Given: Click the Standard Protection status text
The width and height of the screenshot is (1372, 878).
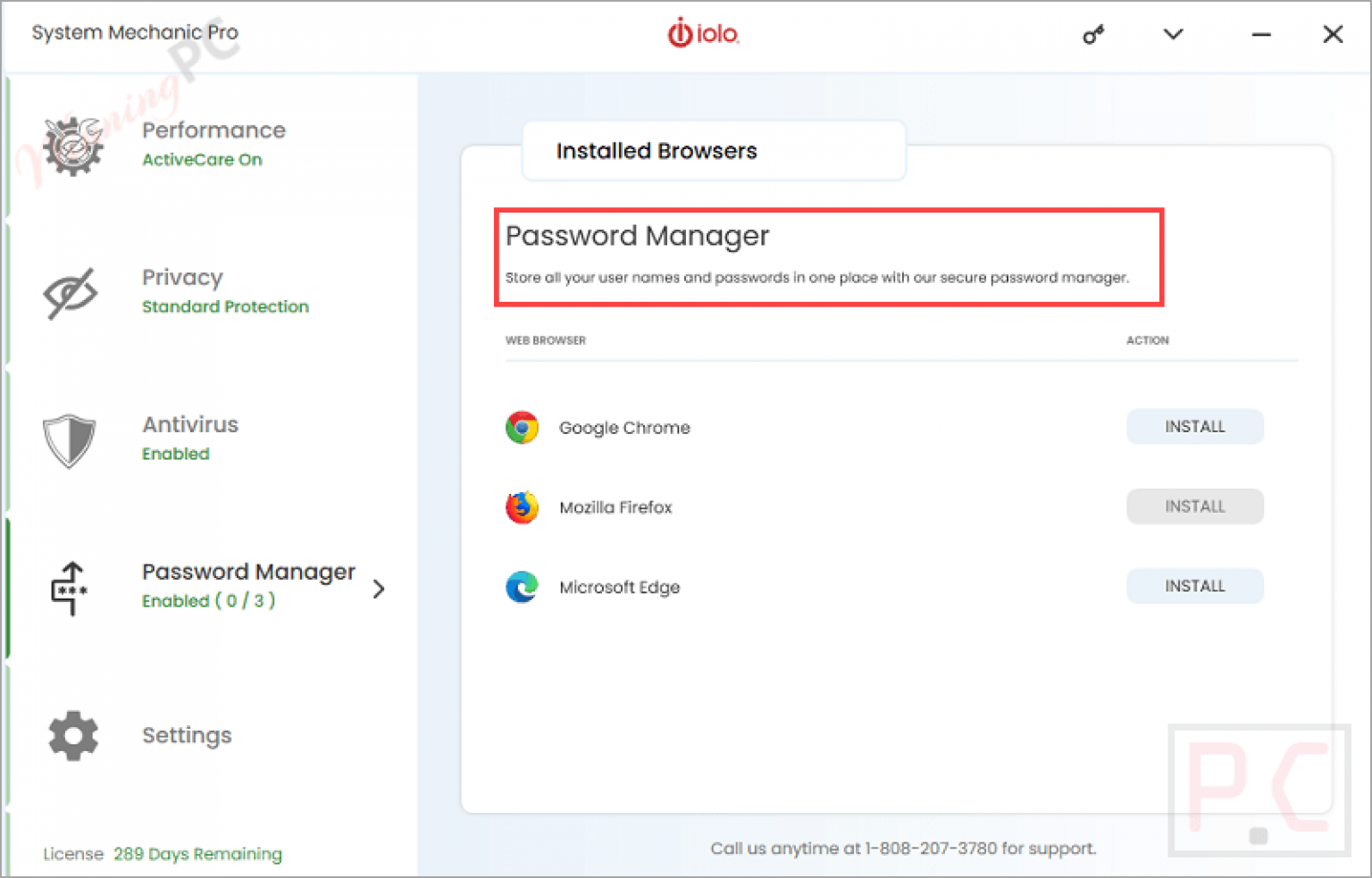Looking at the screenshot, I should coord(225,306).
